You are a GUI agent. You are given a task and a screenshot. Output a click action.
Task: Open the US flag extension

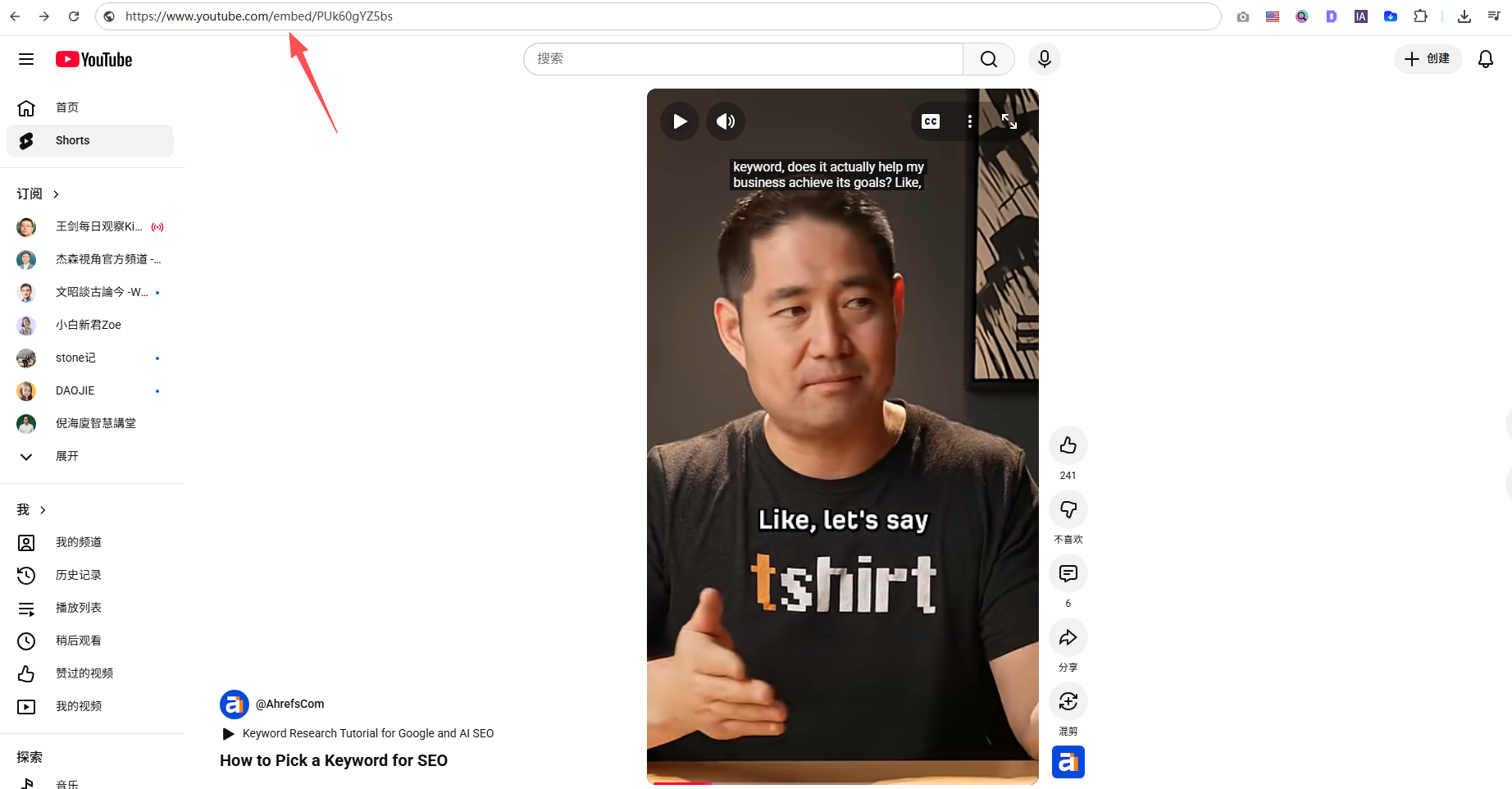1273,16
